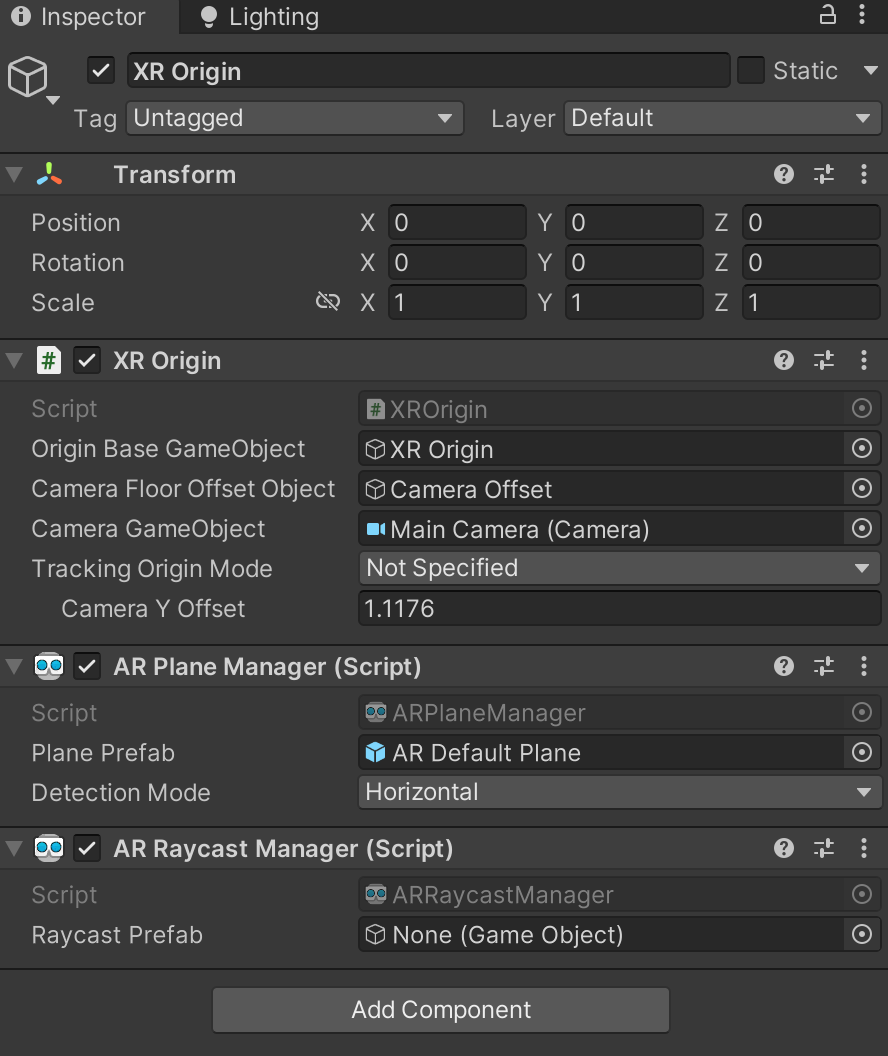Click the lock icon in the Inspector header
Screen dimensions: 888x1056
coord(826,16)
